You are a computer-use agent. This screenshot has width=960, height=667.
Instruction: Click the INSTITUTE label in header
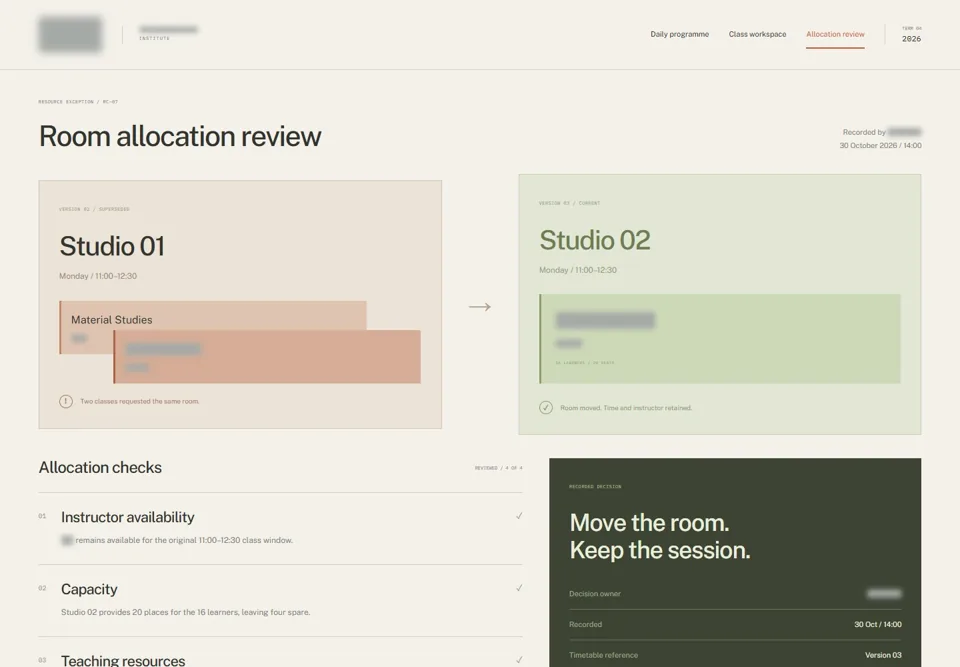[x=154, y=39]
